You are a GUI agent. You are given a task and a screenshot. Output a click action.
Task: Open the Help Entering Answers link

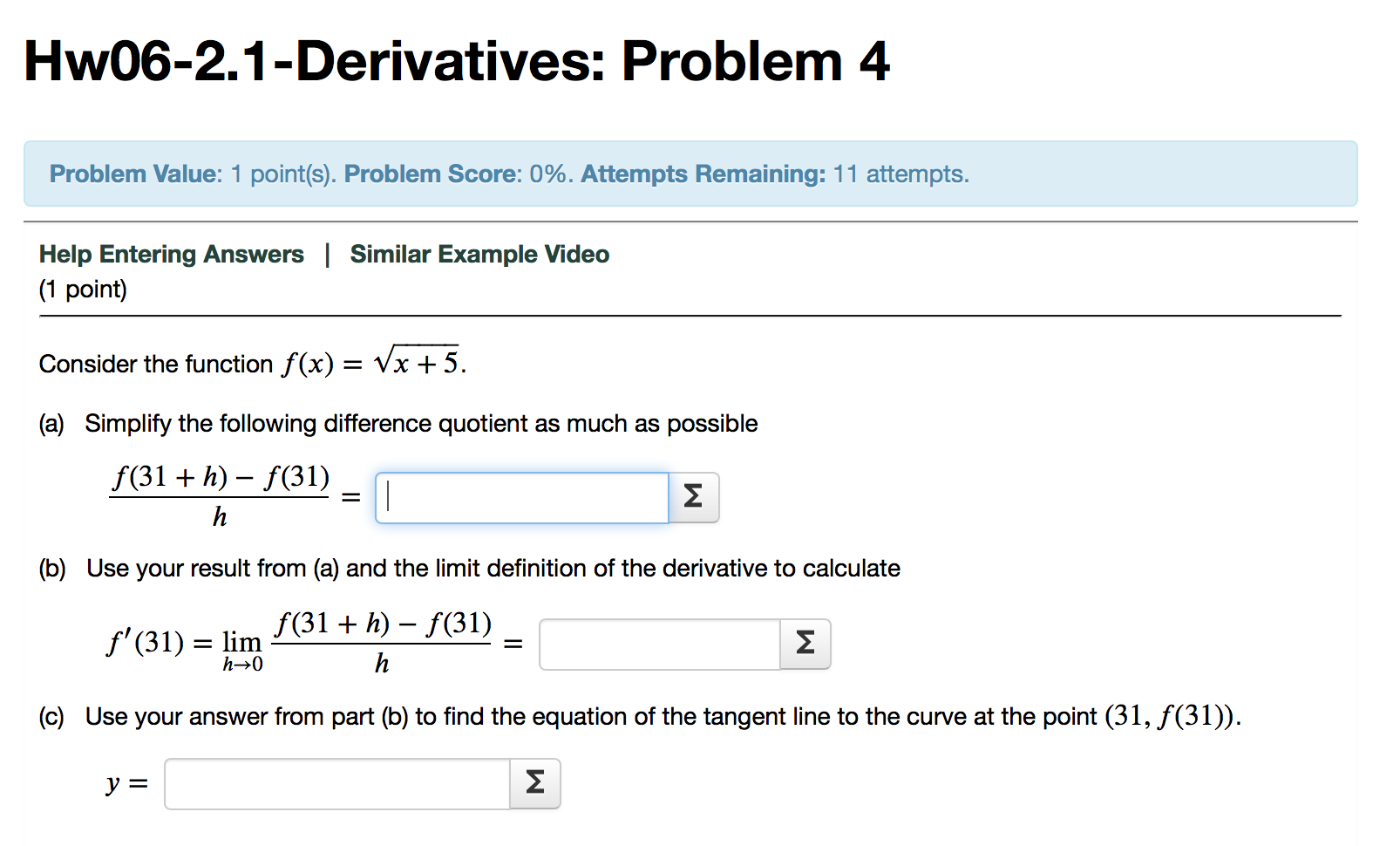point(172,254)
